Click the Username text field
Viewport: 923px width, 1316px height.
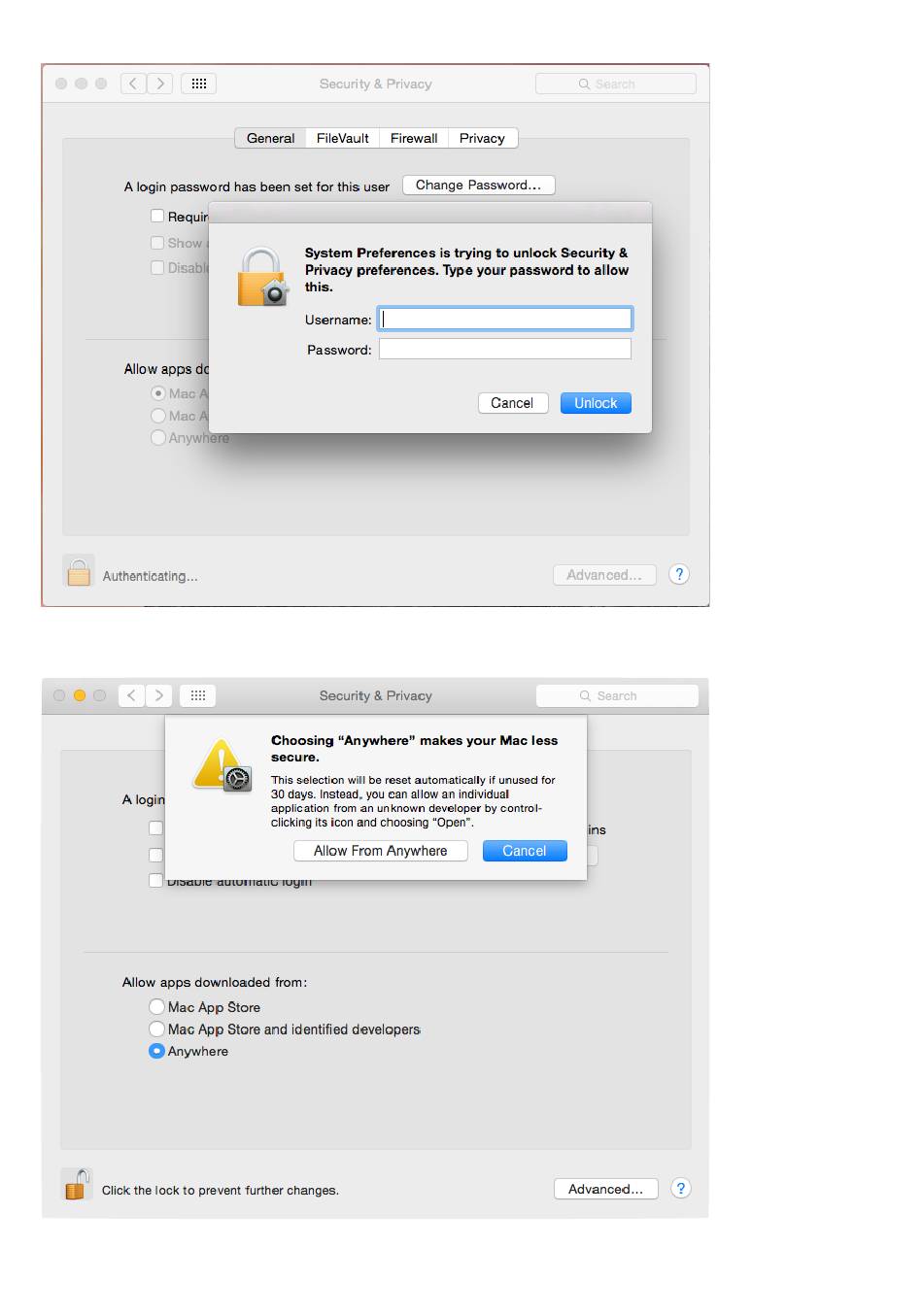(505, 319)
